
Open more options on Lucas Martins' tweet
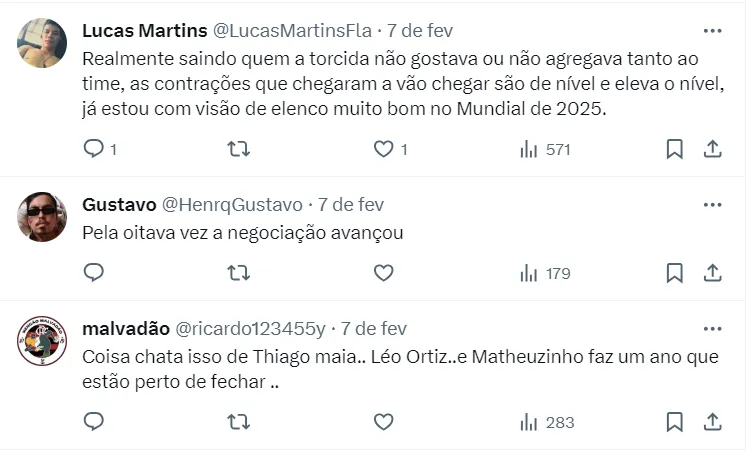click(712, 30)
